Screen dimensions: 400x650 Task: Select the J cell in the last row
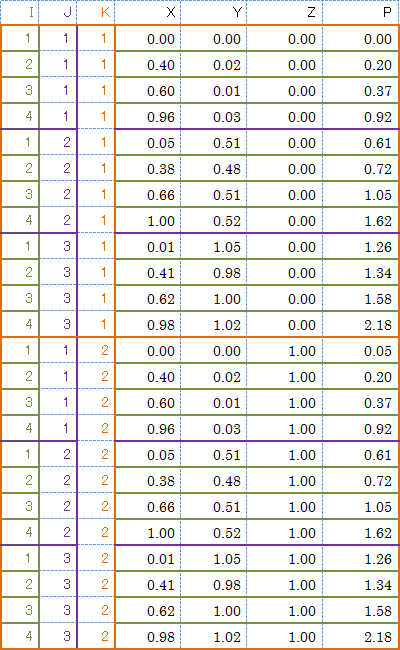click(x=58, y=636)
